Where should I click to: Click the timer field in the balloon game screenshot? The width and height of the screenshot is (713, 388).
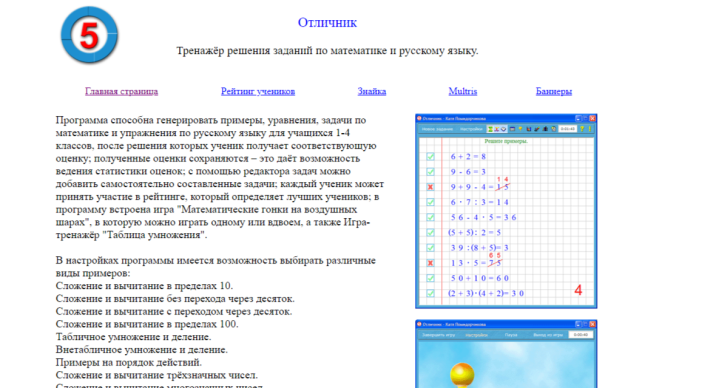coord(581,335)
